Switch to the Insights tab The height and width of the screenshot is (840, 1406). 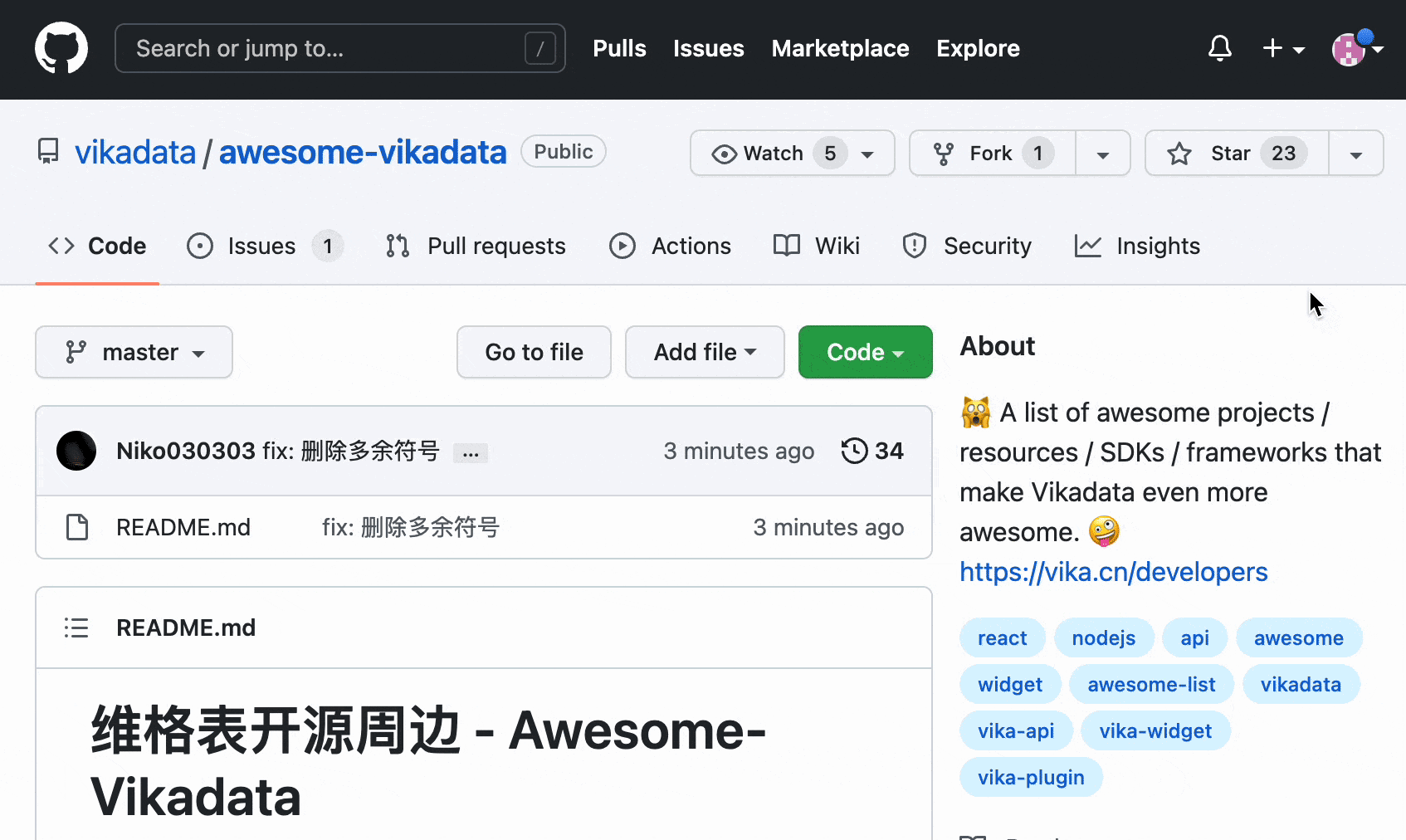[1157, 247]
